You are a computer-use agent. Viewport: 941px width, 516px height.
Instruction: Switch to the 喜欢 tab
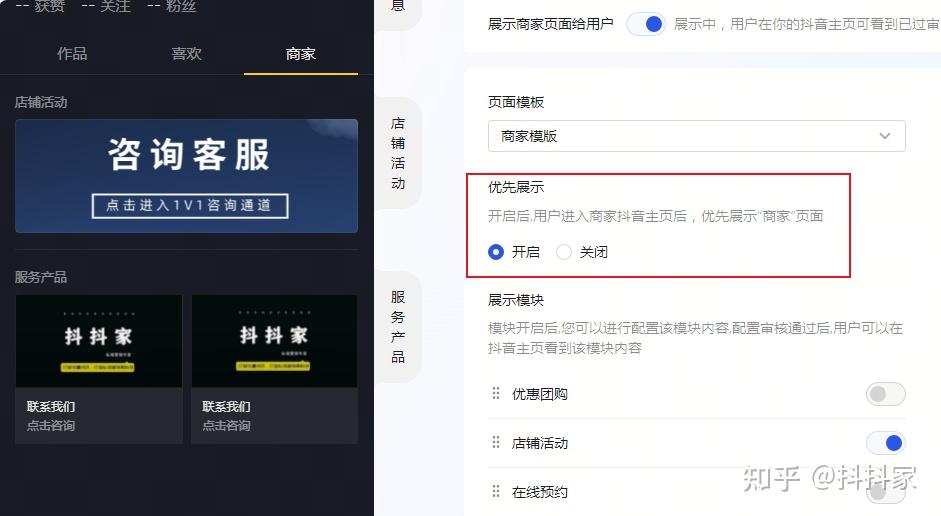pos(187,54)
